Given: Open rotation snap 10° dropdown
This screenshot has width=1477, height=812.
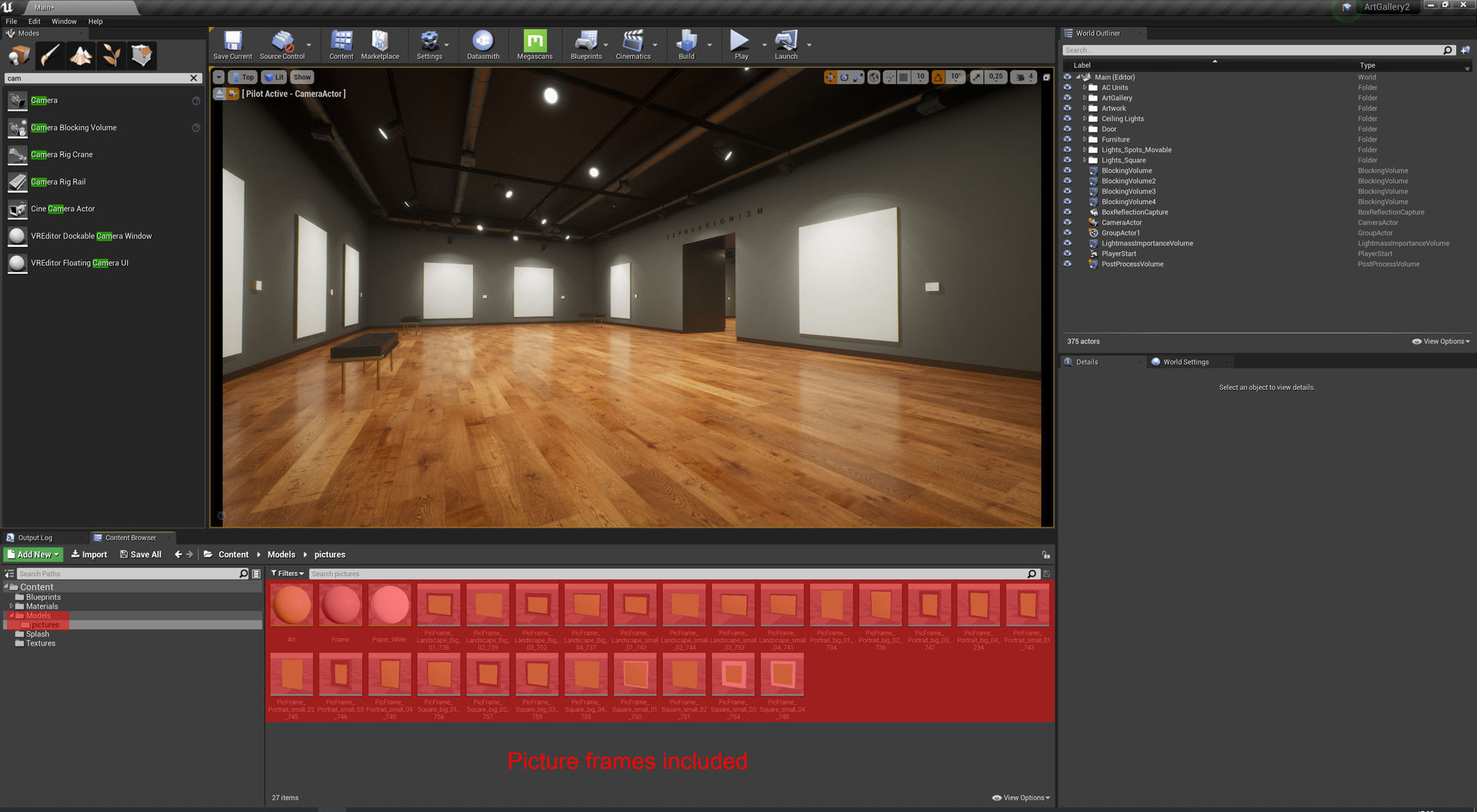Looking at the screenshot, I should (956, 77).
